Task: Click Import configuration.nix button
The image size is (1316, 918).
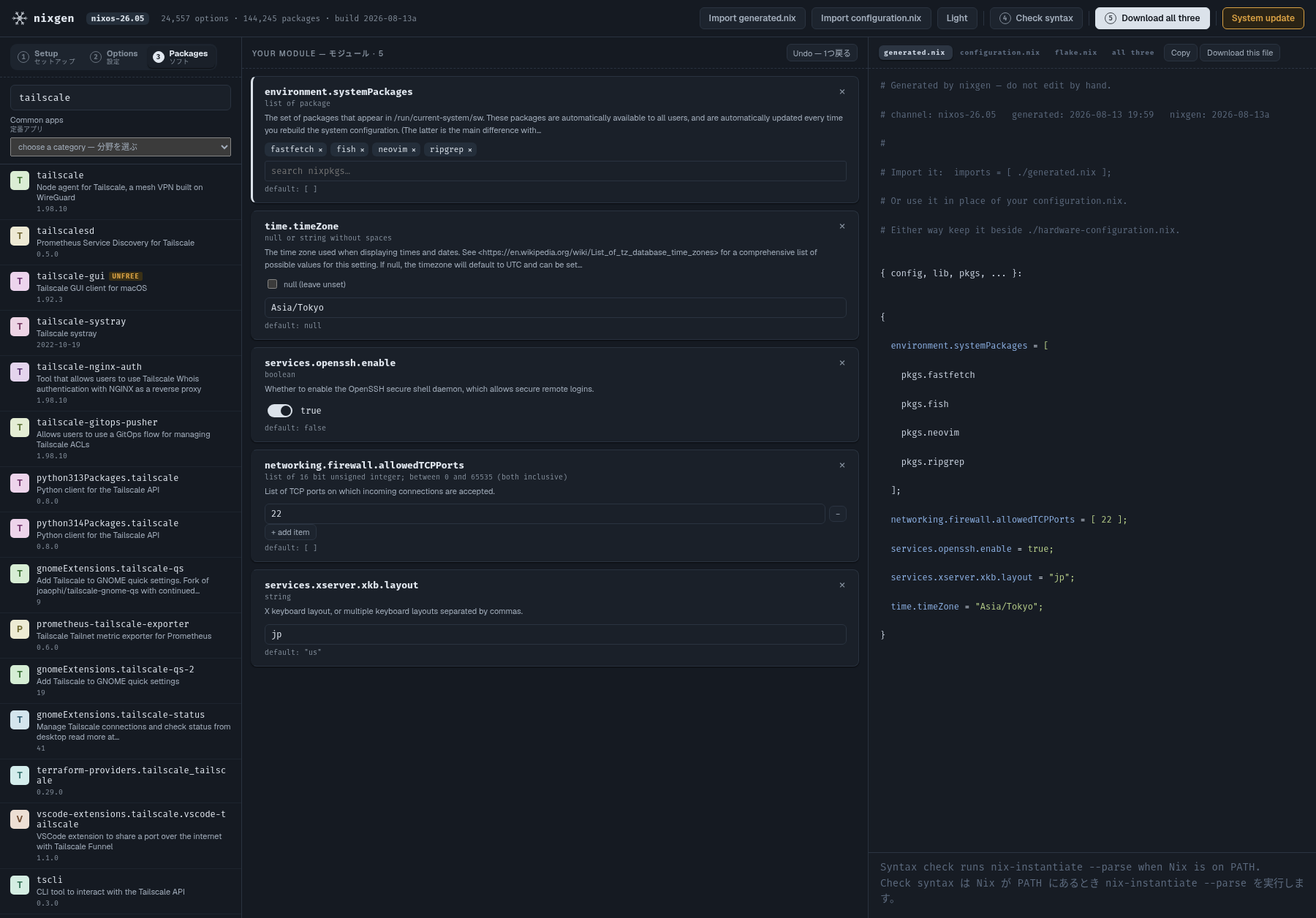Action: click(871, 18)
